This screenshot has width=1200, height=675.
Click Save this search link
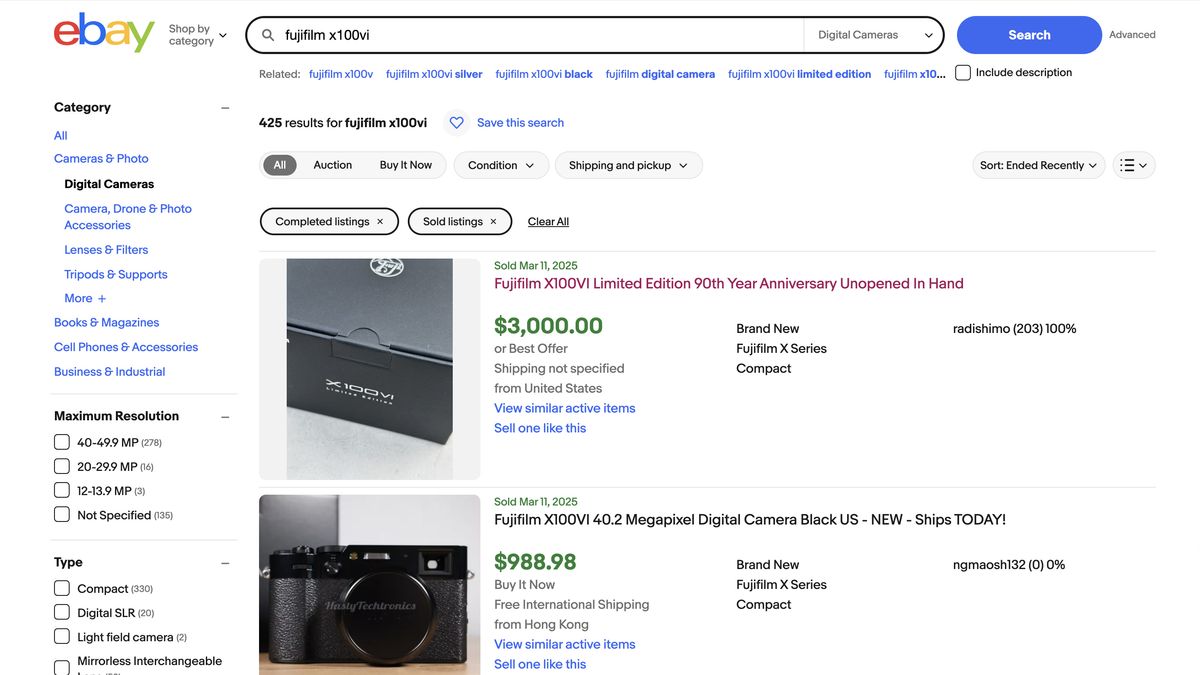[x=520, y=123]
